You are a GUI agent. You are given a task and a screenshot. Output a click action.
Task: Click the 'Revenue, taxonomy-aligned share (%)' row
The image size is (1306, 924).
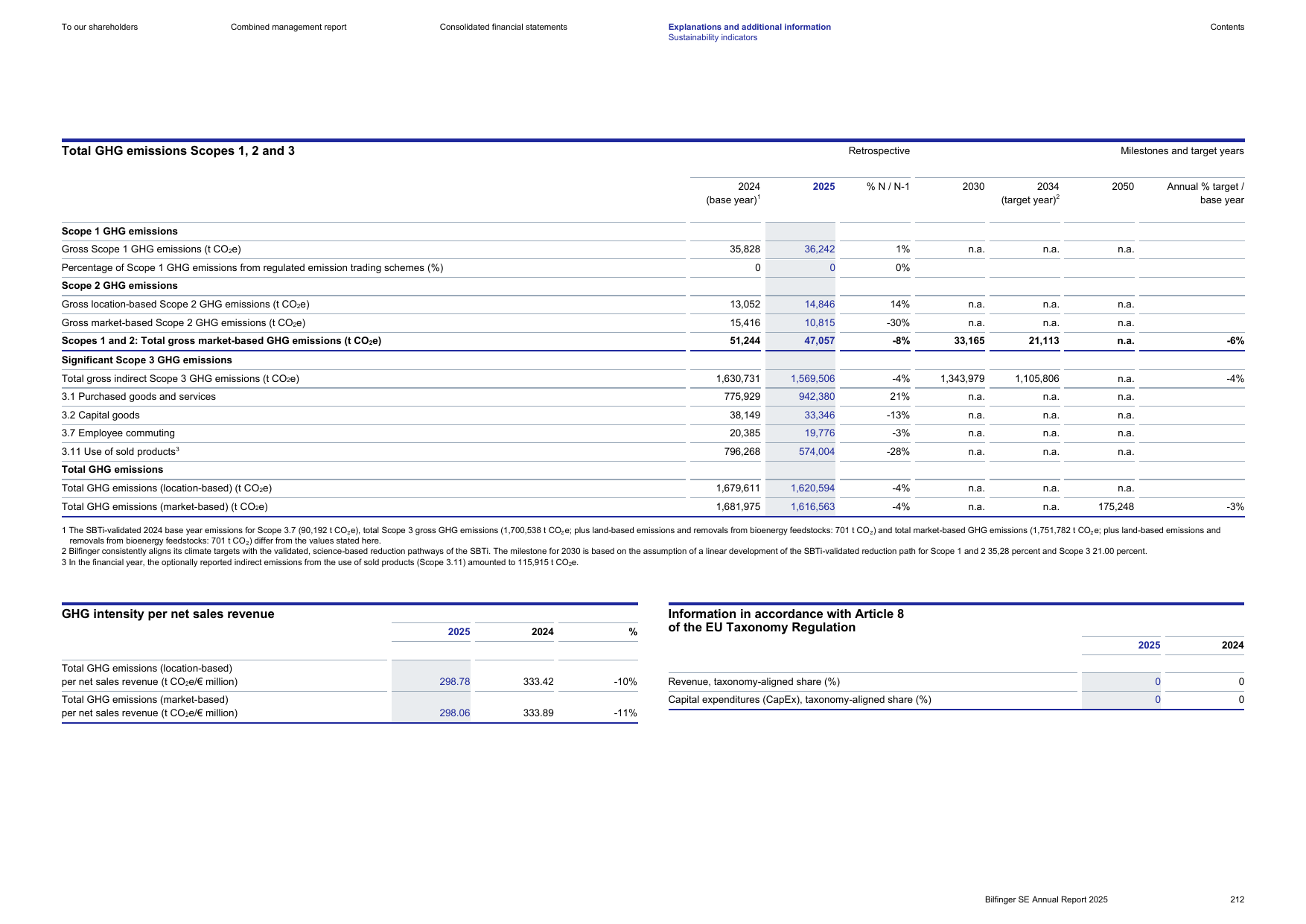(x=956, y=682)
